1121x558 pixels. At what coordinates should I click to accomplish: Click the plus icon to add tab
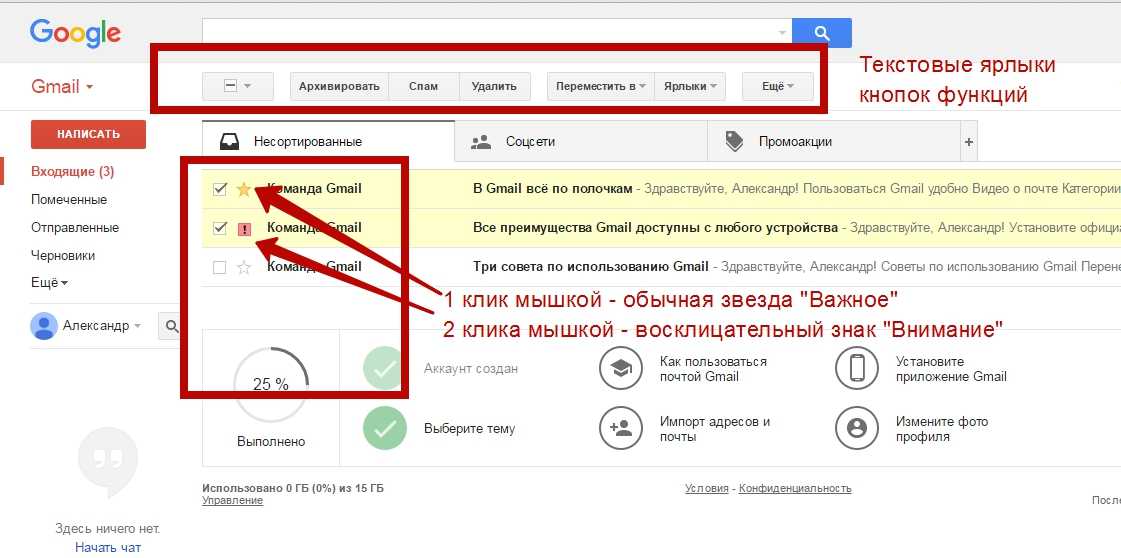coord(968,143)
